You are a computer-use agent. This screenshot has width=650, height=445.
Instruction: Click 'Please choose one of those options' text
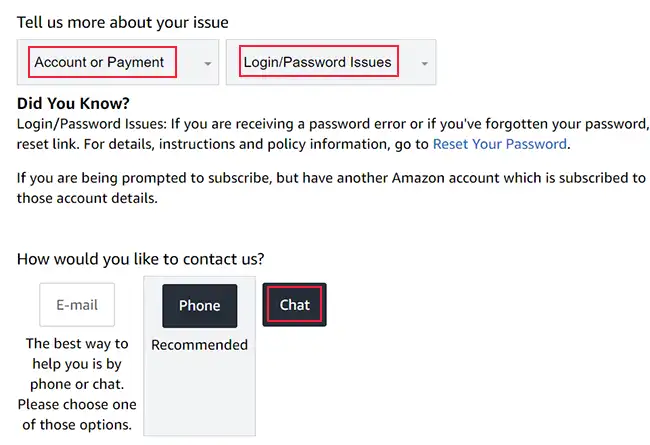[x=77, y=414]
